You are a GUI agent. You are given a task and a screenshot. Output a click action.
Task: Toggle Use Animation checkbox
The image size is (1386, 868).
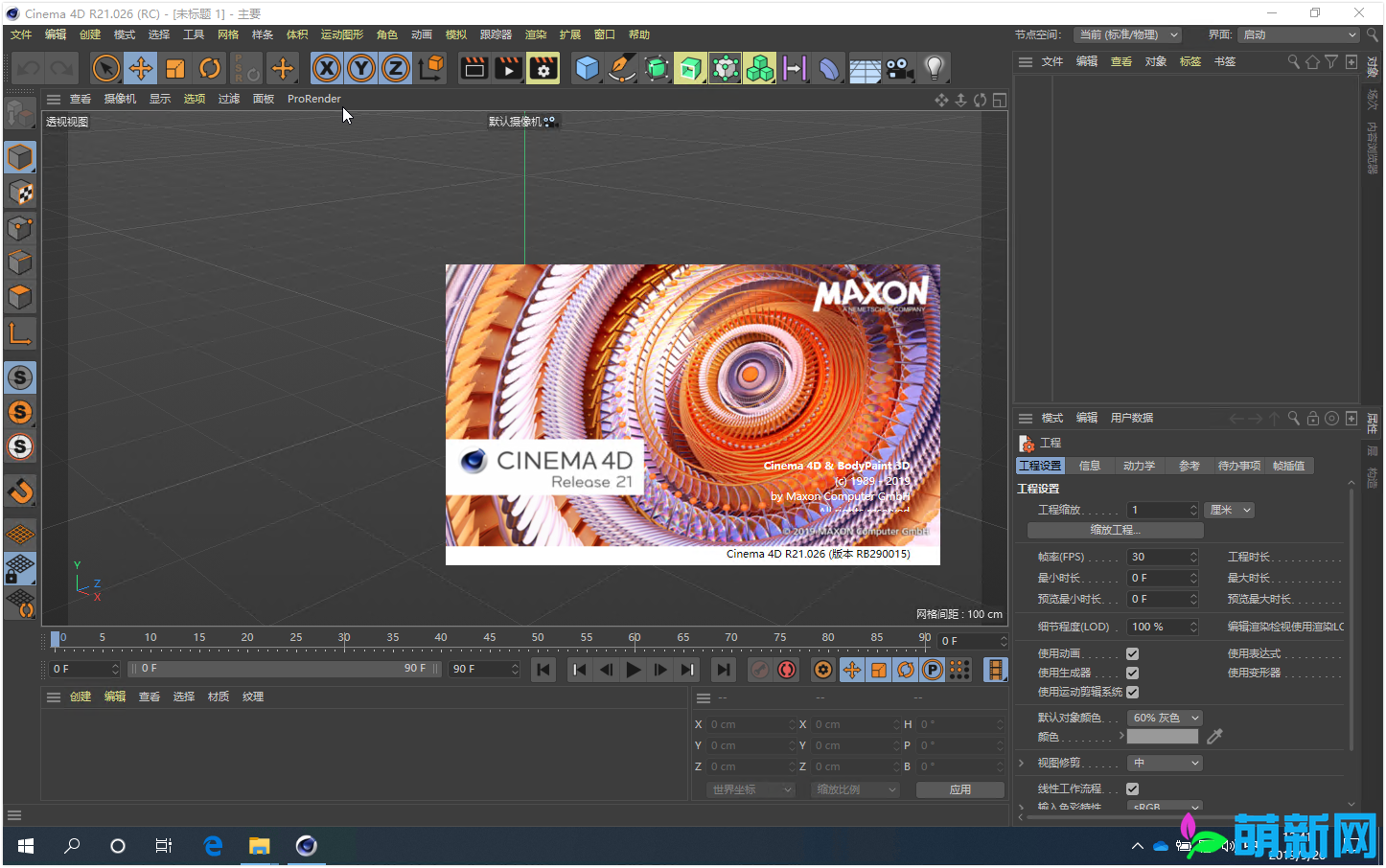[1132, 653]
